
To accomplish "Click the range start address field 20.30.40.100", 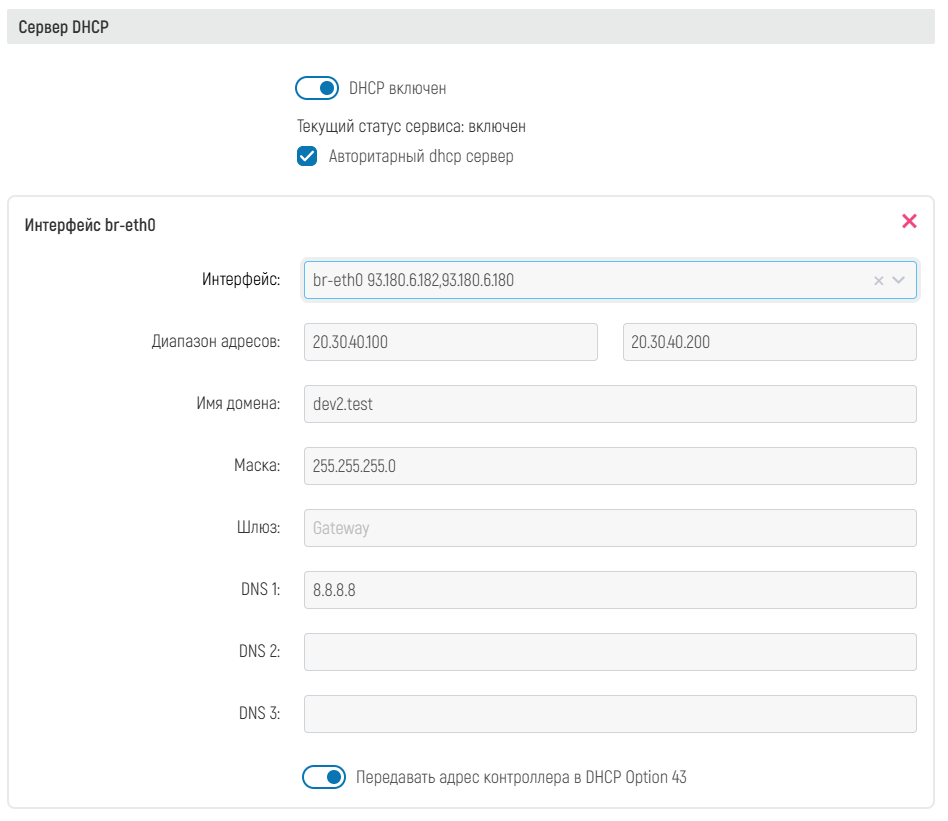I will click(450, 342).
